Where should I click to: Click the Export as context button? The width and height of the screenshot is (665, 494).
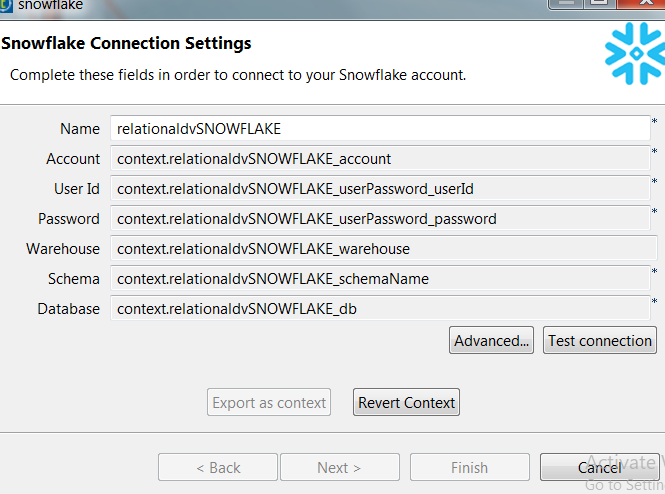coord(269,402)
